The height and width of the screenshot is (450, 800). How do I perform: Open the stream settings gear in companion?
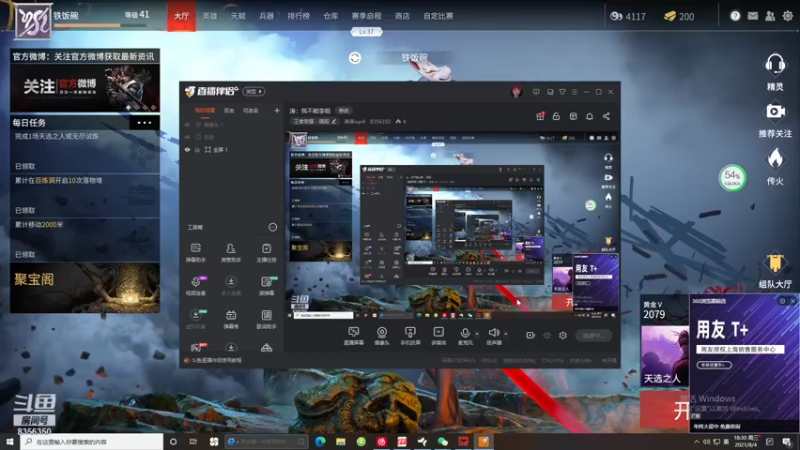coord(563,335)
